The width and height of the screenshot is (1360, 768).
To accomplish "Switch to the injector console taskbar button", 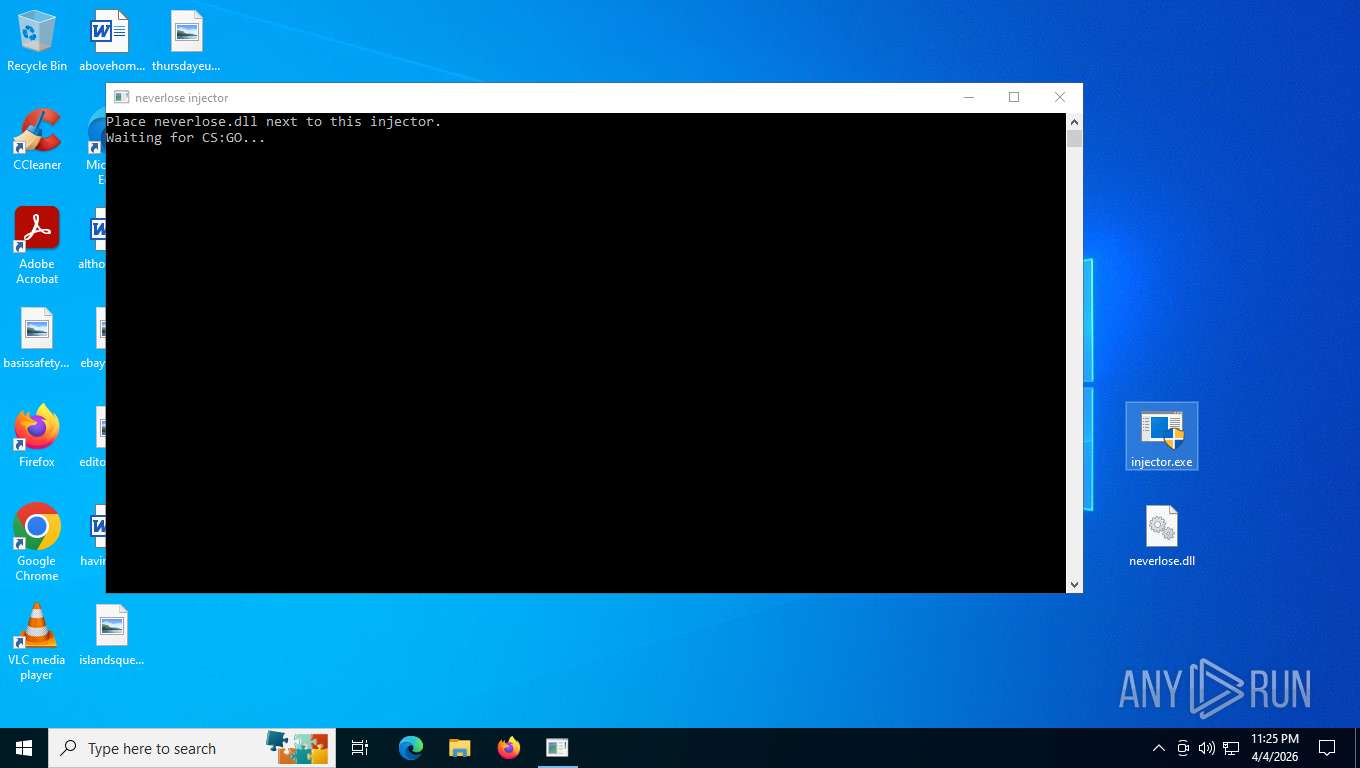I will (557, 748).
